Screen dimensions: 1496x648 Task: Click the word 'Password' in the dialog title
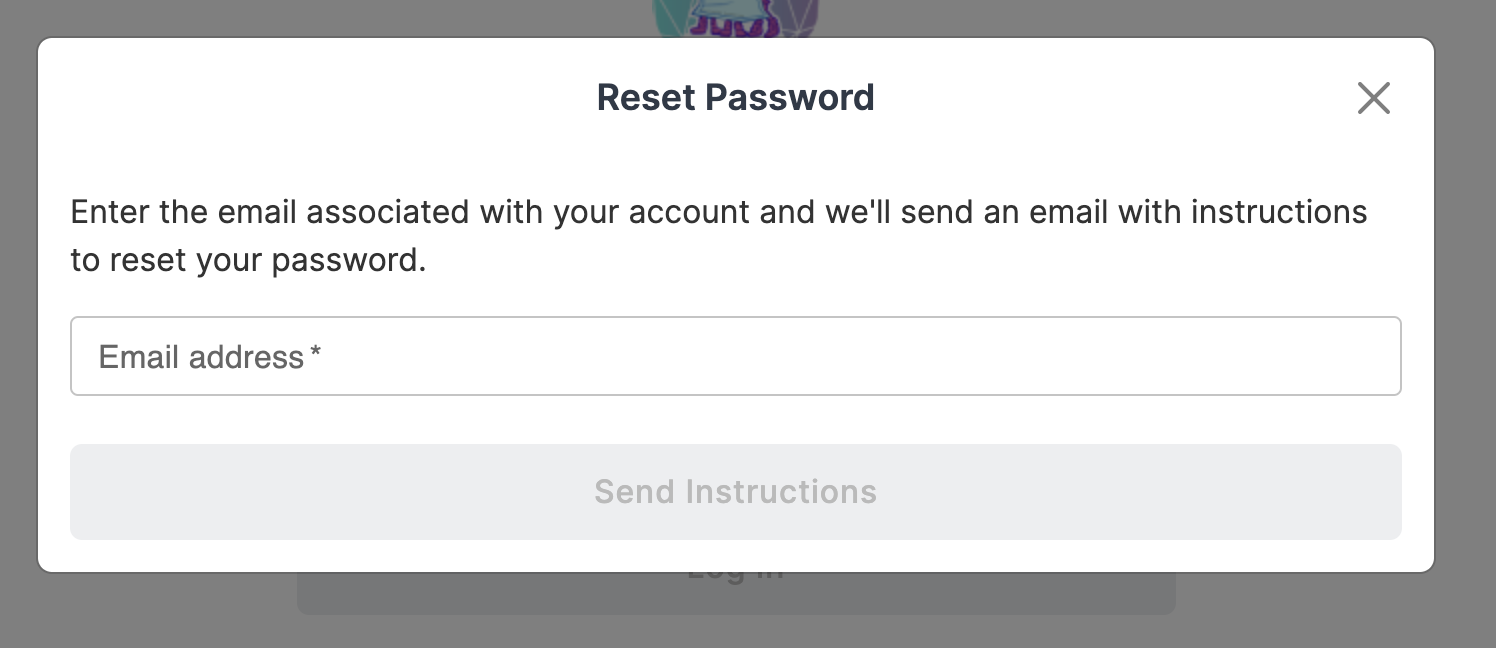tap(789, 97)
